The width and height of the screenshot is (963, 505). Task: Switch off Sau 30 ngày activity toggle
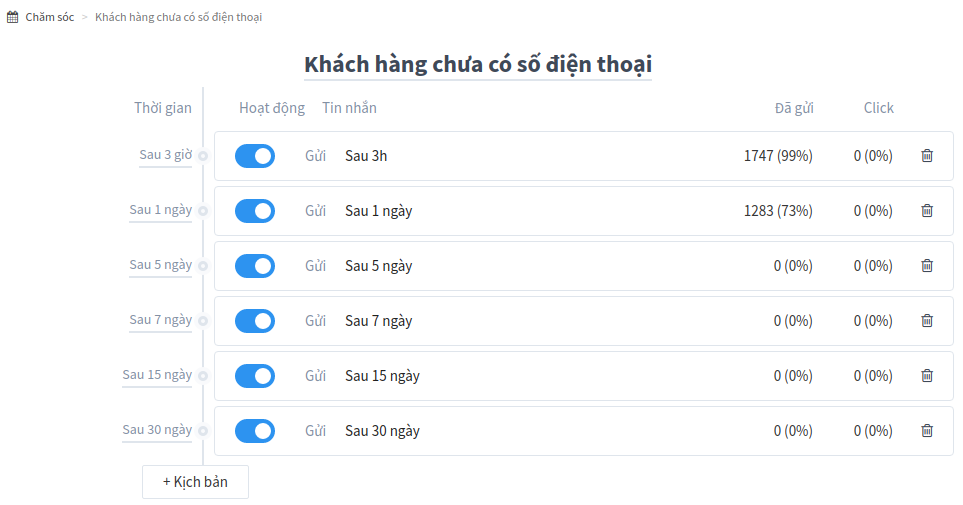(255, 431)
